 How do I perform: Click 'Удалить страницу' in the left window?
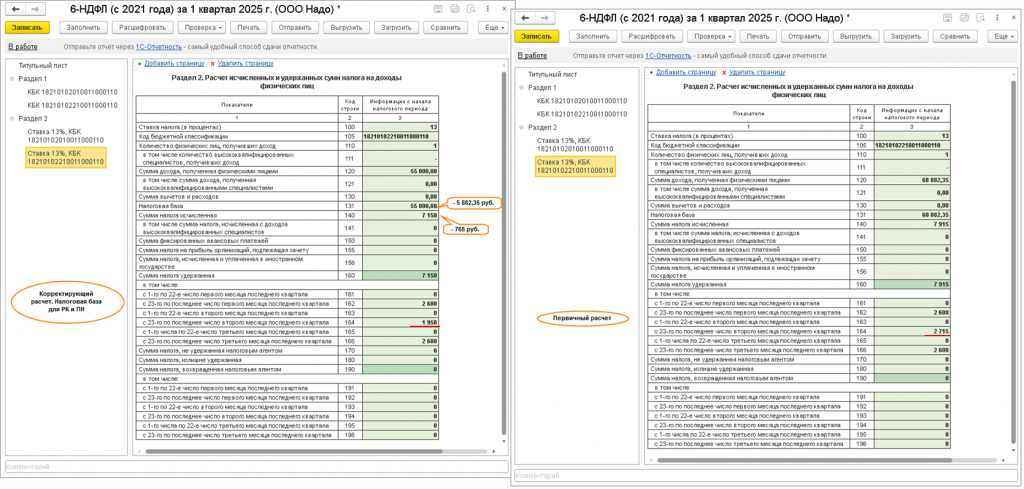[x=245, y=63]
